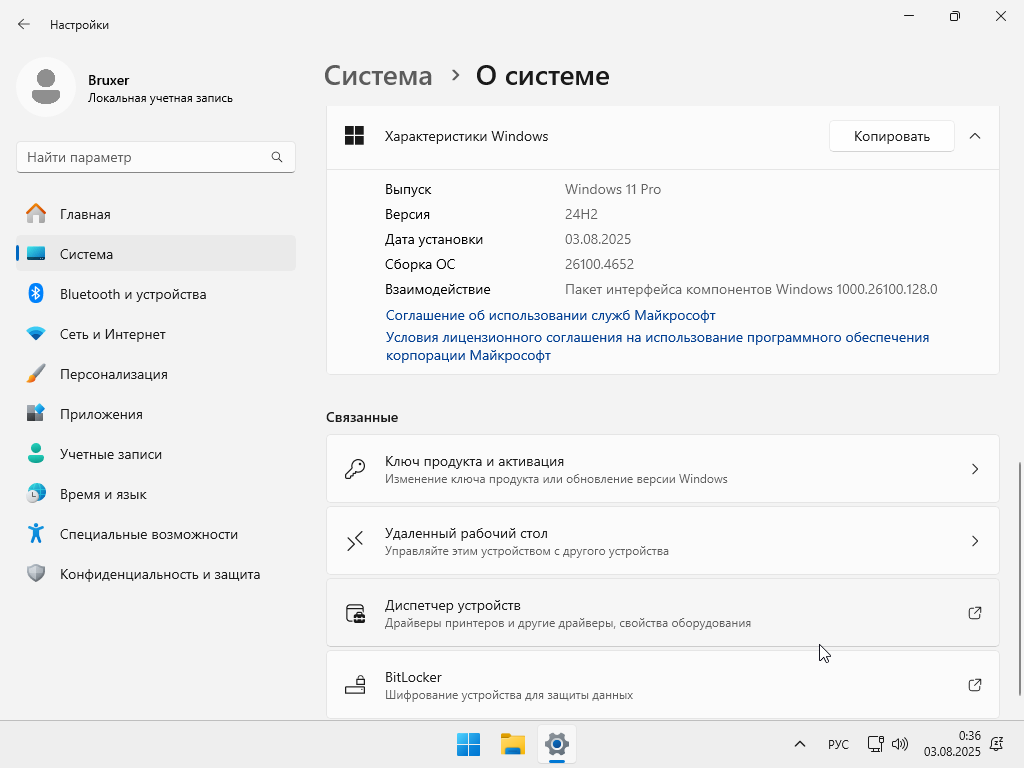The image size is (1024, 768).
Task: Open Время и язык settings page
Action: tap(156, 494)
